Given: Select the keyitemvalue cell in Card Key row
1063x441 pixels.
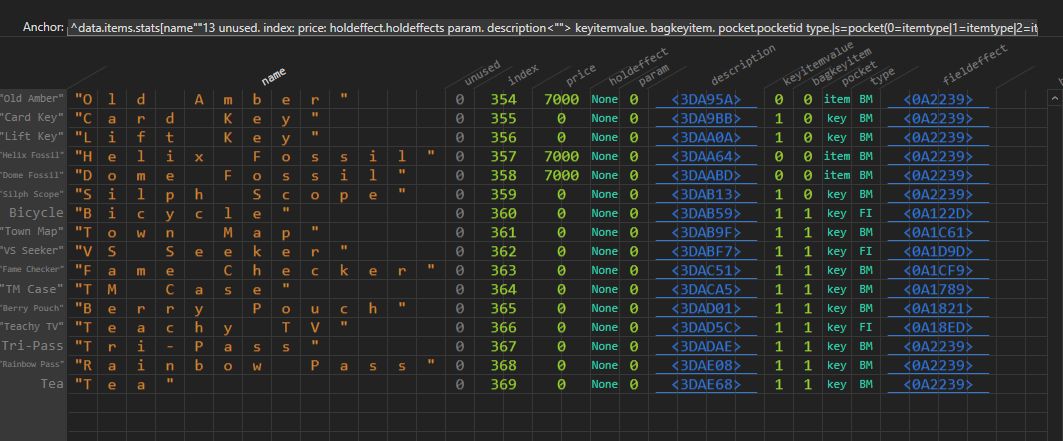Looking at the screenshot, I should click(x=779, y=118).
